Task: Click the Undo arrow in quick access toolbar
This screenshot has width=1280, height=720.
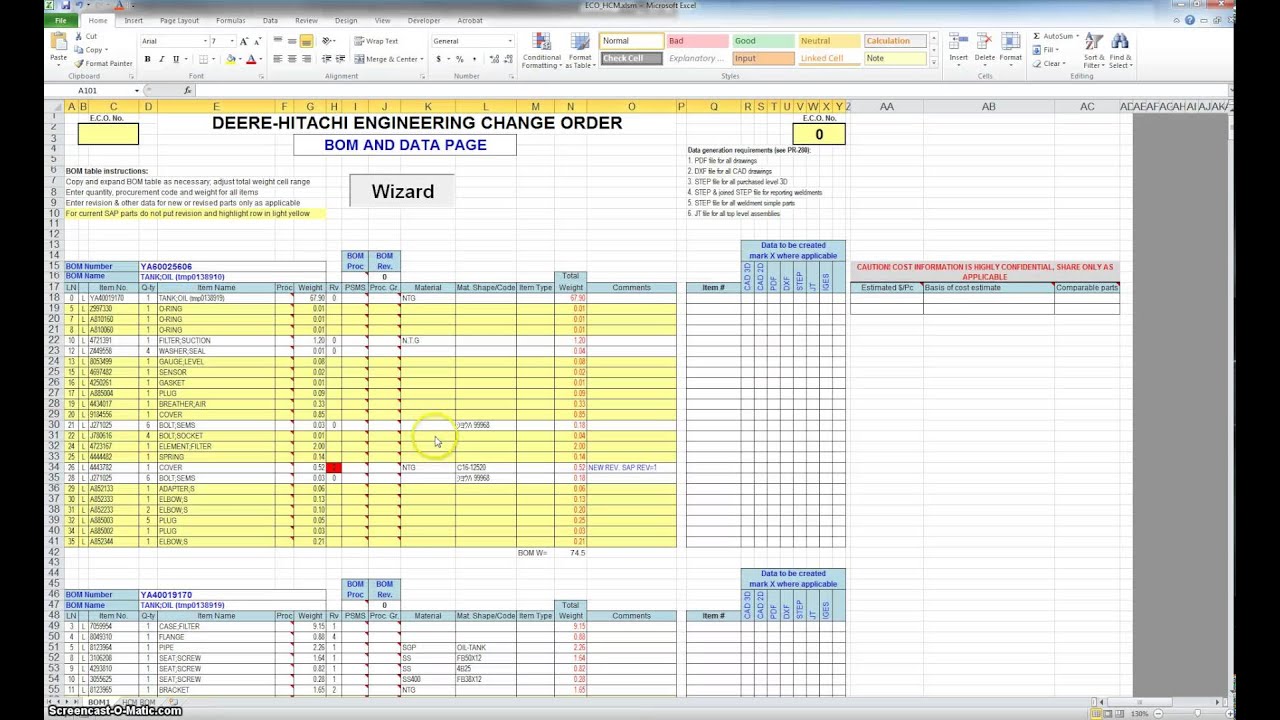Action: 79,6
